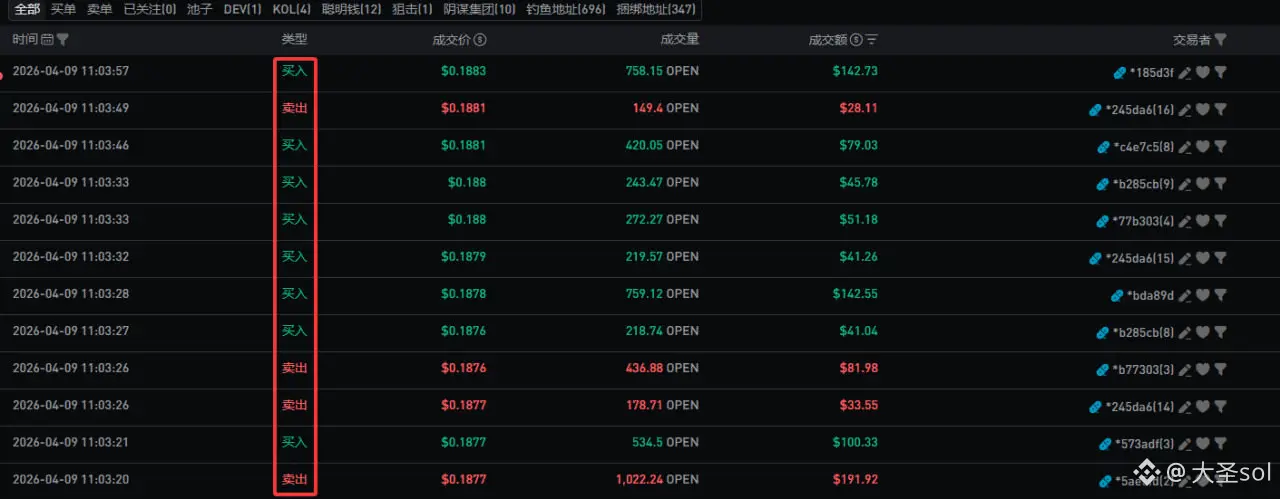Image resolution: width=1280 pixels, height=499 pixels.
Task: Edit the remark for trader *c4e7c5(8)
Action: pos(1185,146)
